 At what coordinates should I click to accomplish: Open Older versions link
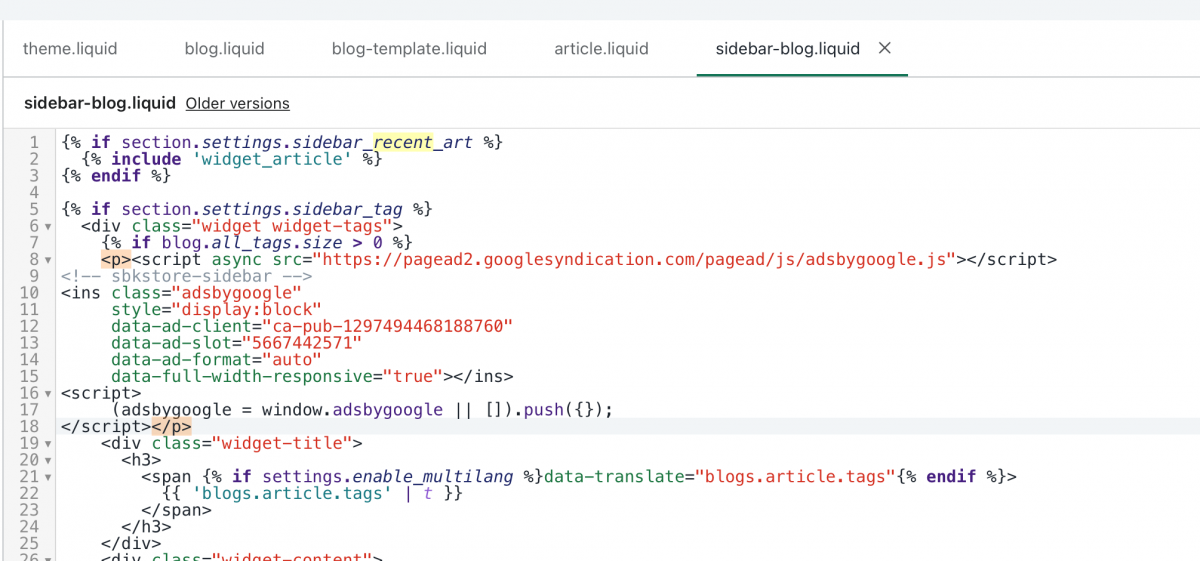pyautogui.click(x=237, y=103)
